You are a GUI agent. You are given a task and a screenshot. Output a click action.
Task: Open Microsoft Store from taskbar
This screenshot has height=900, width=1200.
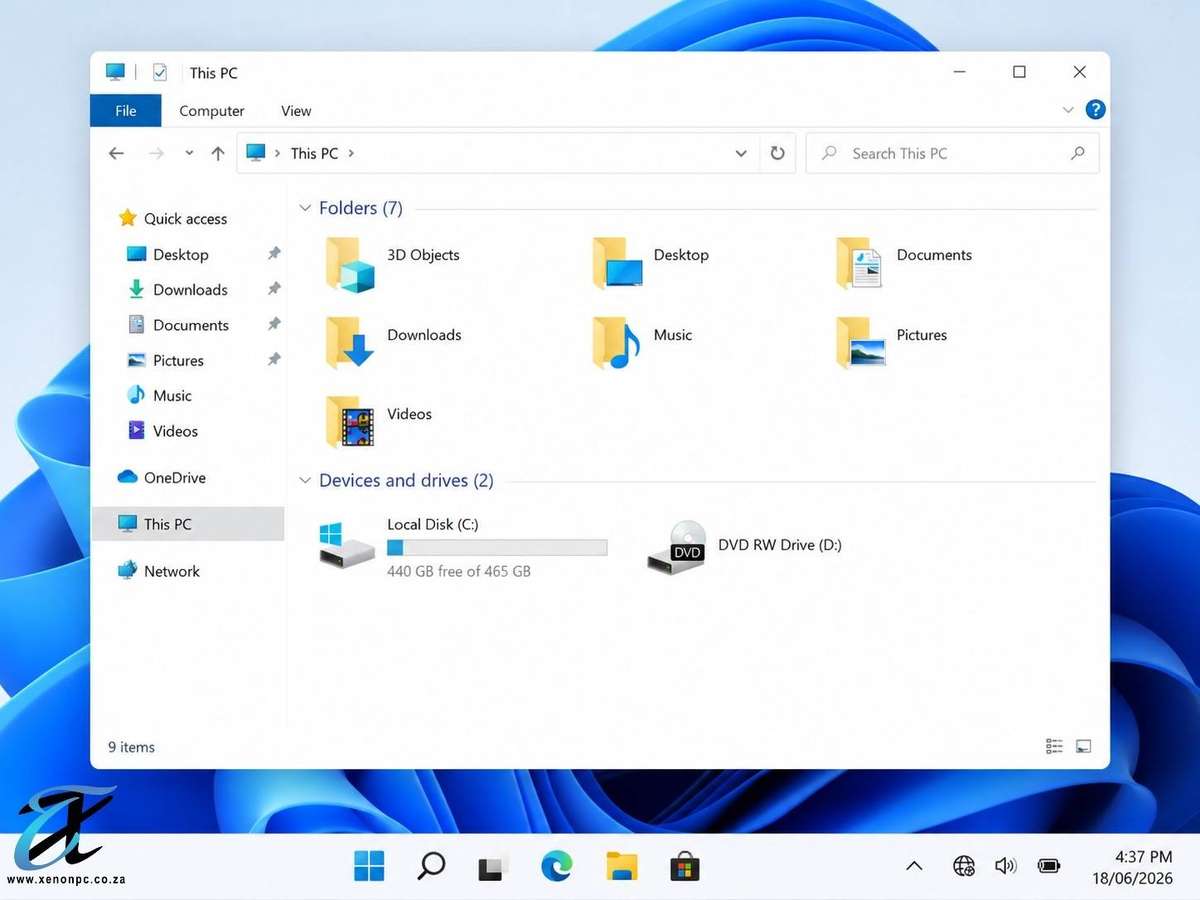(684, 866)
